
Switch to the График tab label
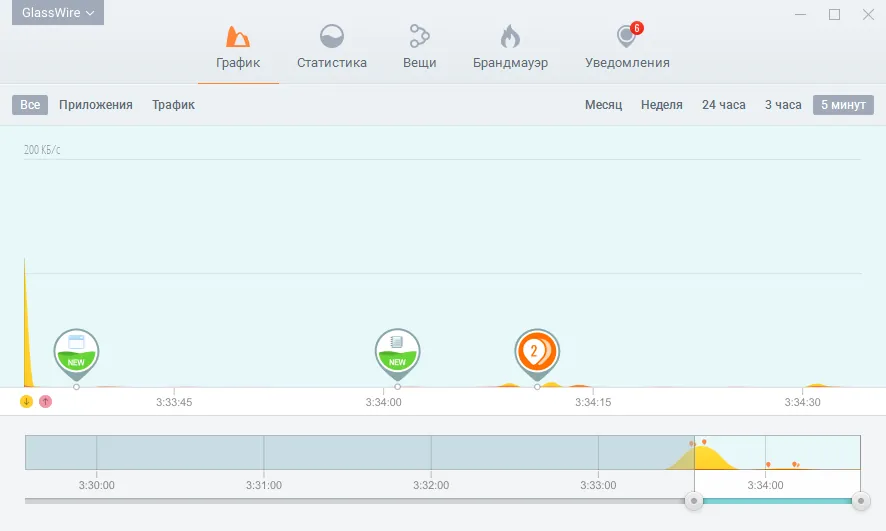point(238,63)
